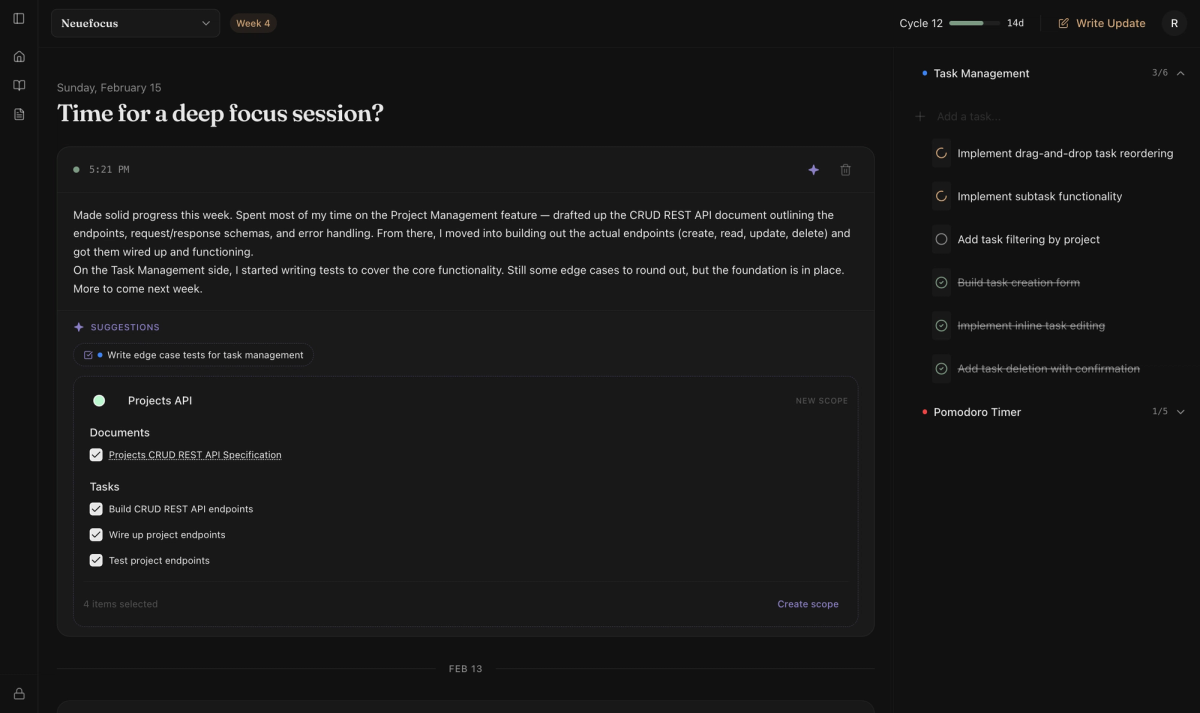Uncheck Projects CRUD REST API Specification
Viewport: 1200px width, 713px height.
pyautogui.click(x=96, y=455)
